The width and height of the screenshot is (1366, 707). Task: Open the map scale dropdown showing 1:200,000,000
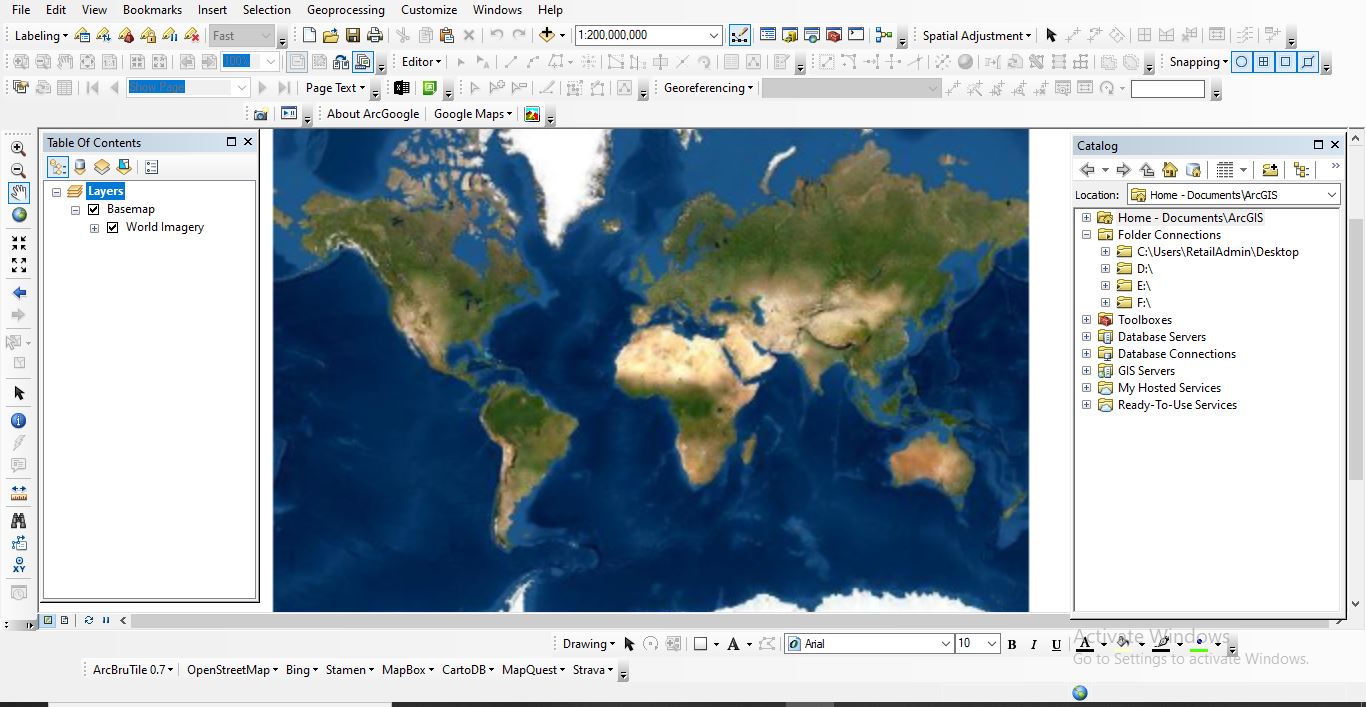[x=713, y=34]
